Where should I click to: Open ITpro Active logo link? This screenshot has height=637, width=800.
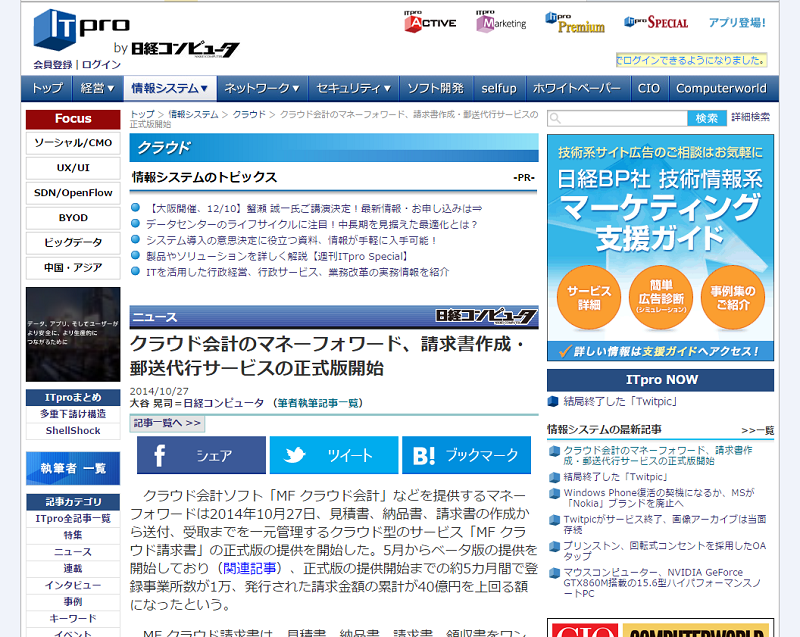430,22
